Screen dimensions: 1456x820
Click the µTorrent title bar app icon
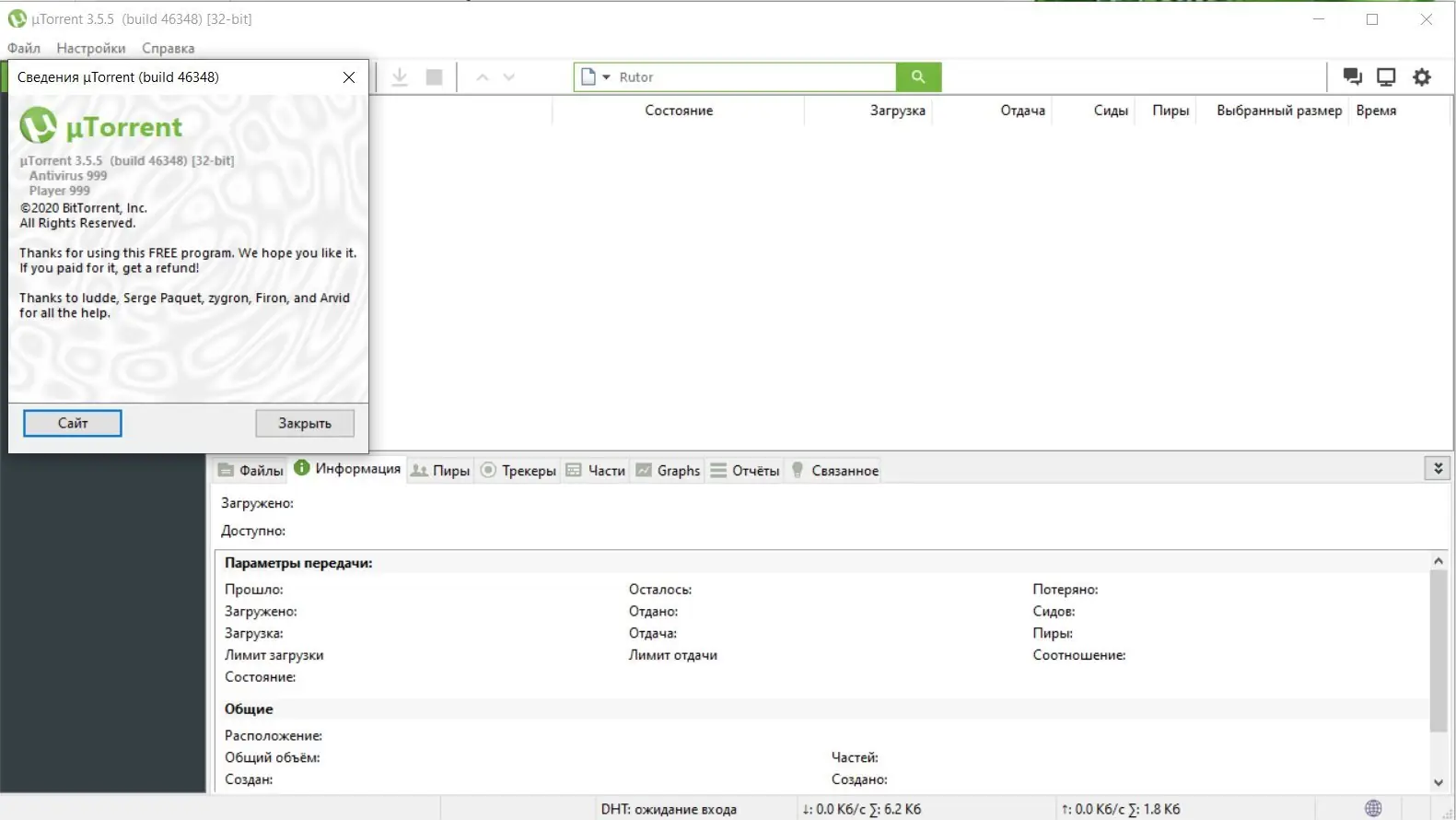[x=17, y=18]
